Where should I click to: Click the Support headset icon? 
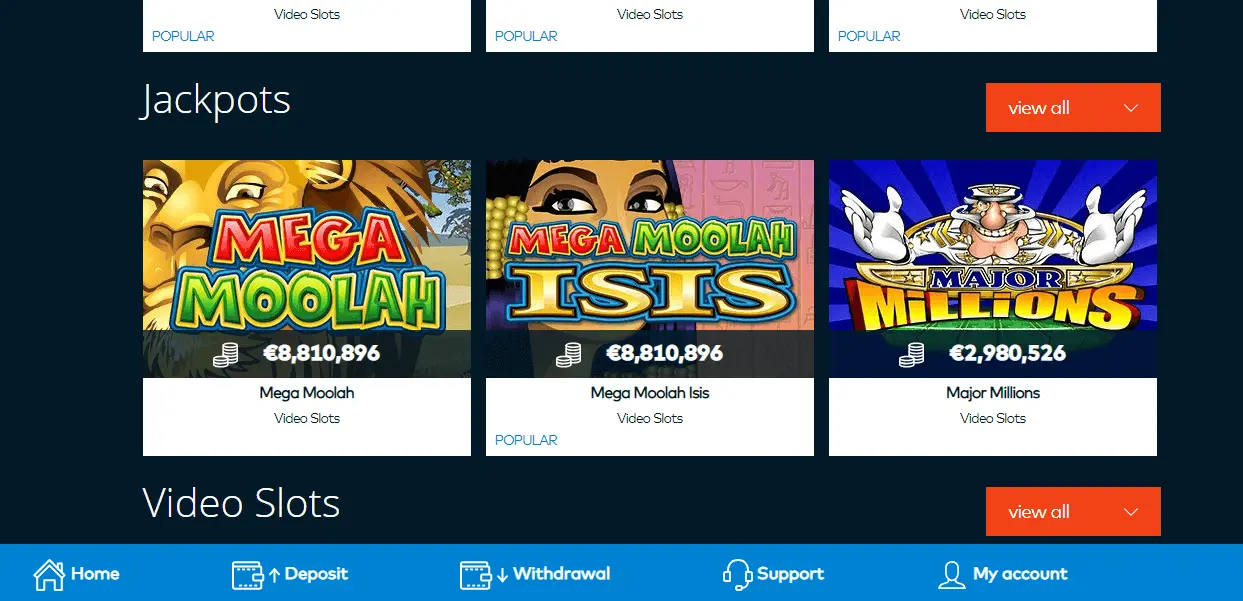[737, 574]
